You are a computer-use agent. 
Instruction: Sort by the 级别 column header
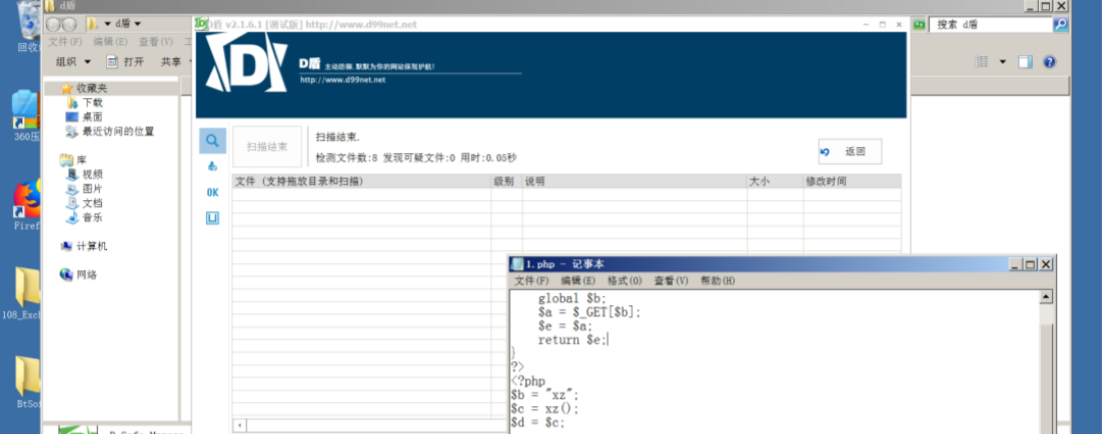pos(507,181)
